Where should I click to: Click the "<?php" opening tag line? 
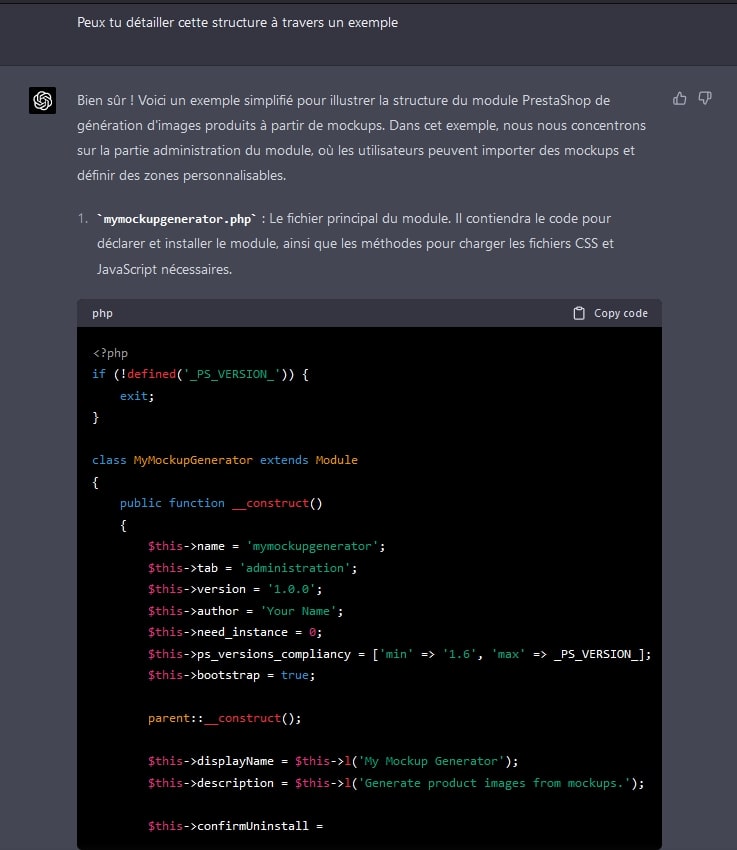tap(110, 353)
